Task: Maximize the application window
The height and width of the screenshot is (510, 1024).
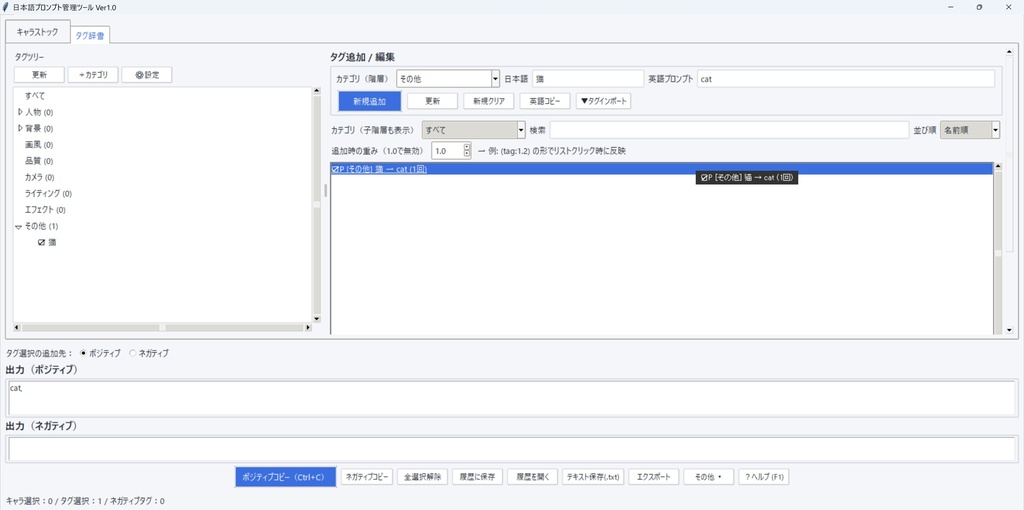Action: 979,7
